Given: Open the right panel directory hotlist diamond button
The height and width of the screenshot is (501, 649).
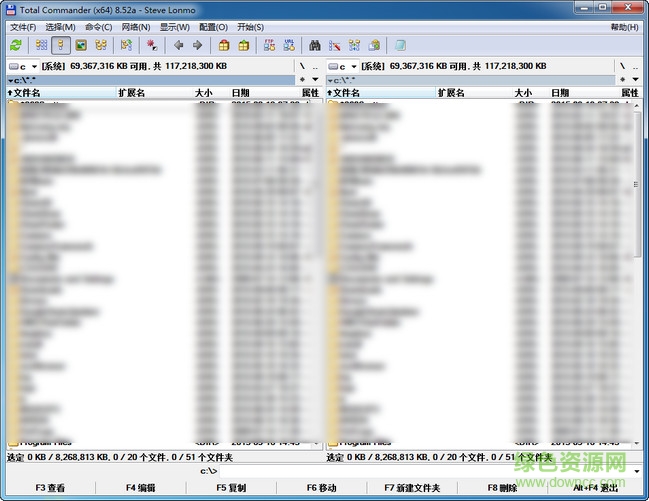Looking at the screenshot, I should (622, 79).
